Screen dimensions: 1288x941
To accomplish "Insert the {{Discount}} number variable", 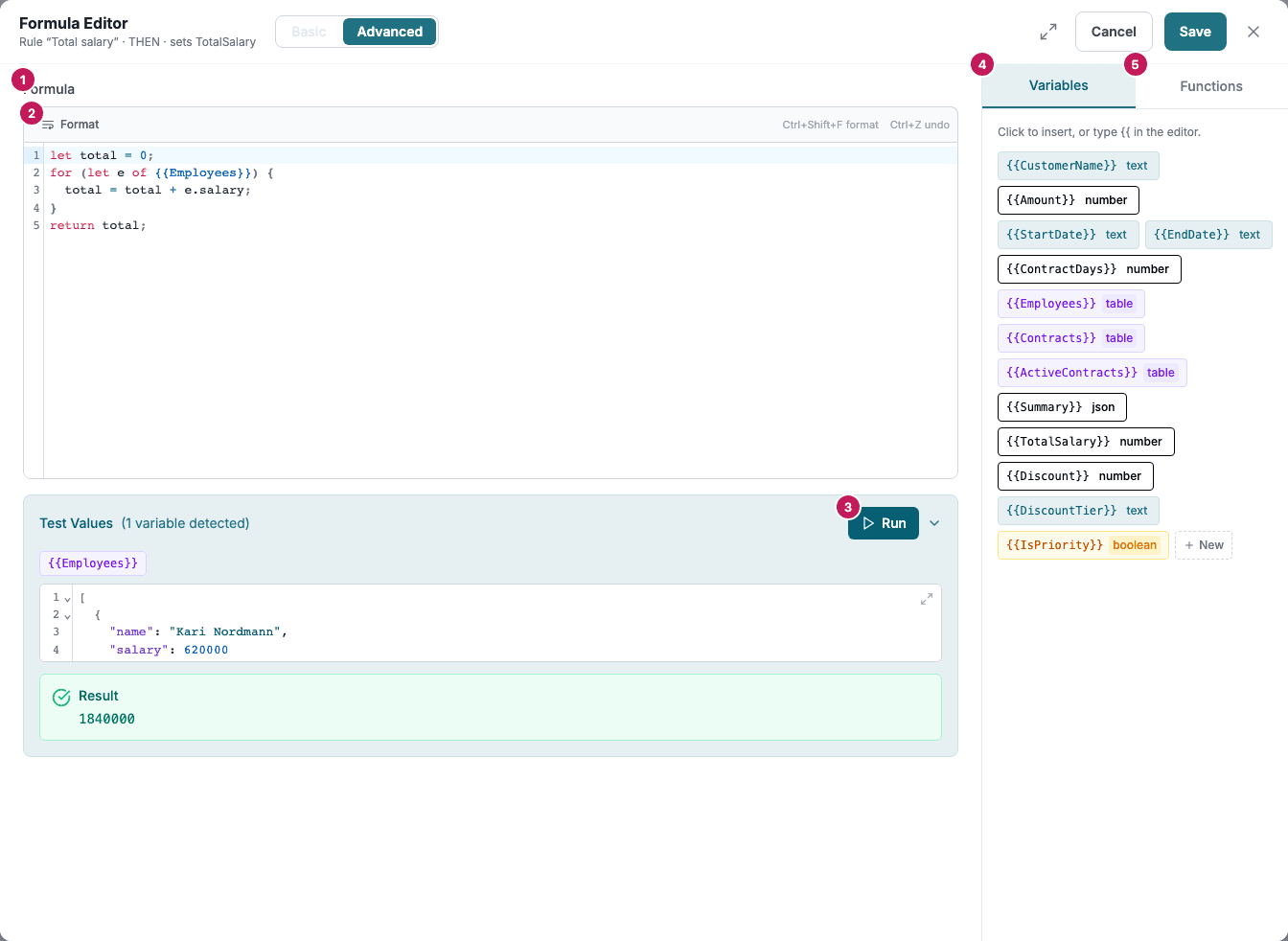I will click(1075, 476).
